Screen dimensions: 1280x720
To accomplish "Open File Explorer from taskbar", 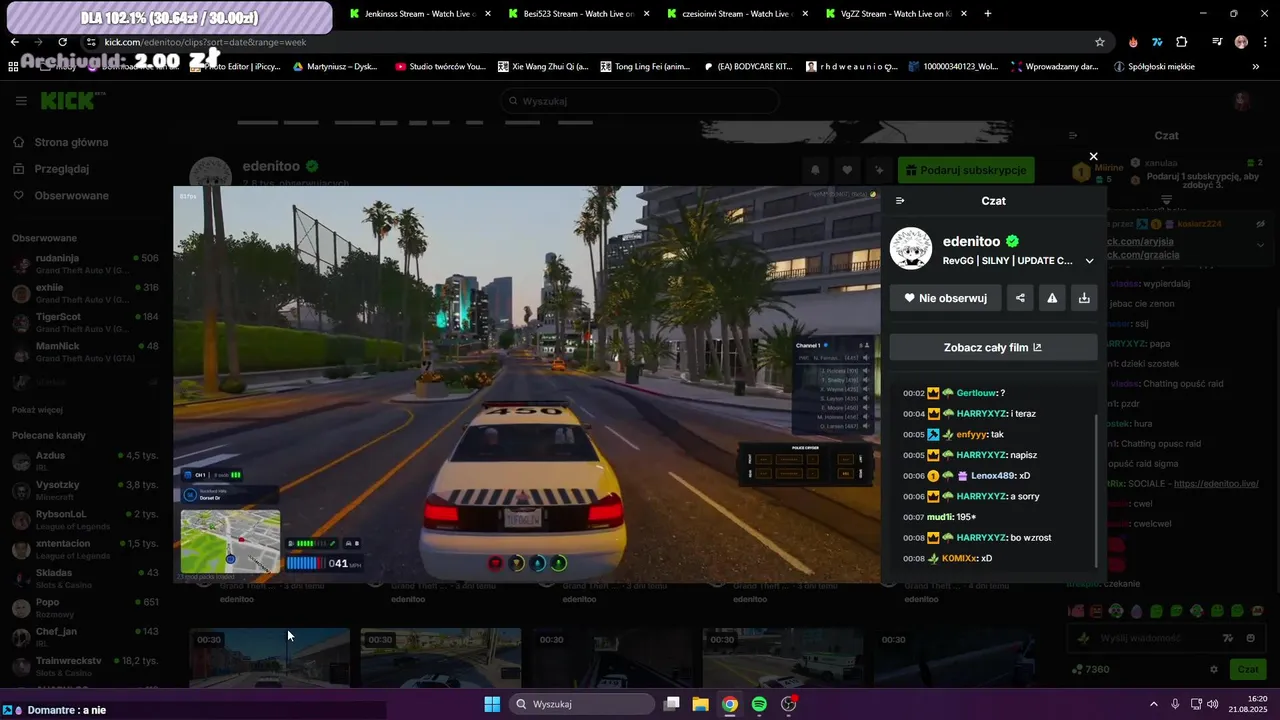I will pyautogui.click(x=701, y=704).
